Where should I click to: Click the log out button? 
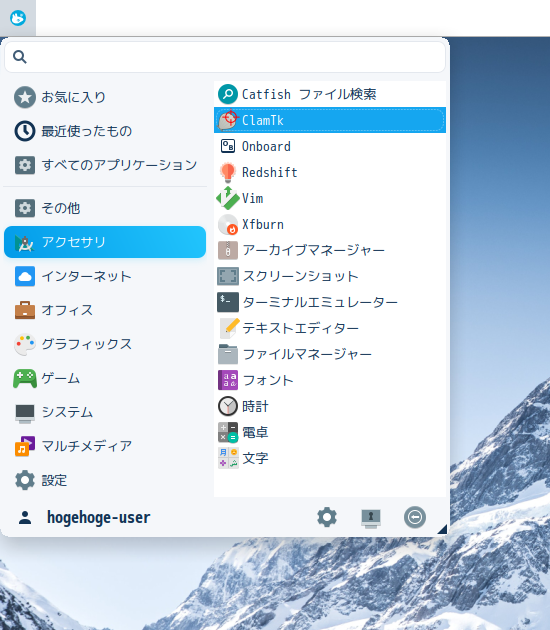pos(415,517)
